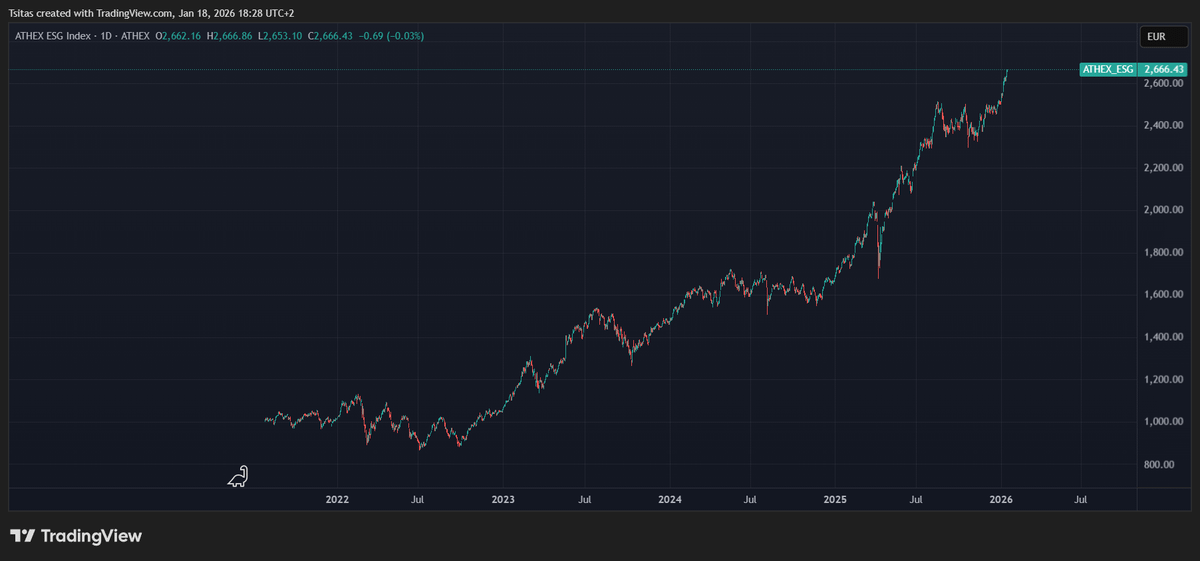Click the 2026 time axis label
Screen dimensions: 1200x561
[x=1001, y=498]
